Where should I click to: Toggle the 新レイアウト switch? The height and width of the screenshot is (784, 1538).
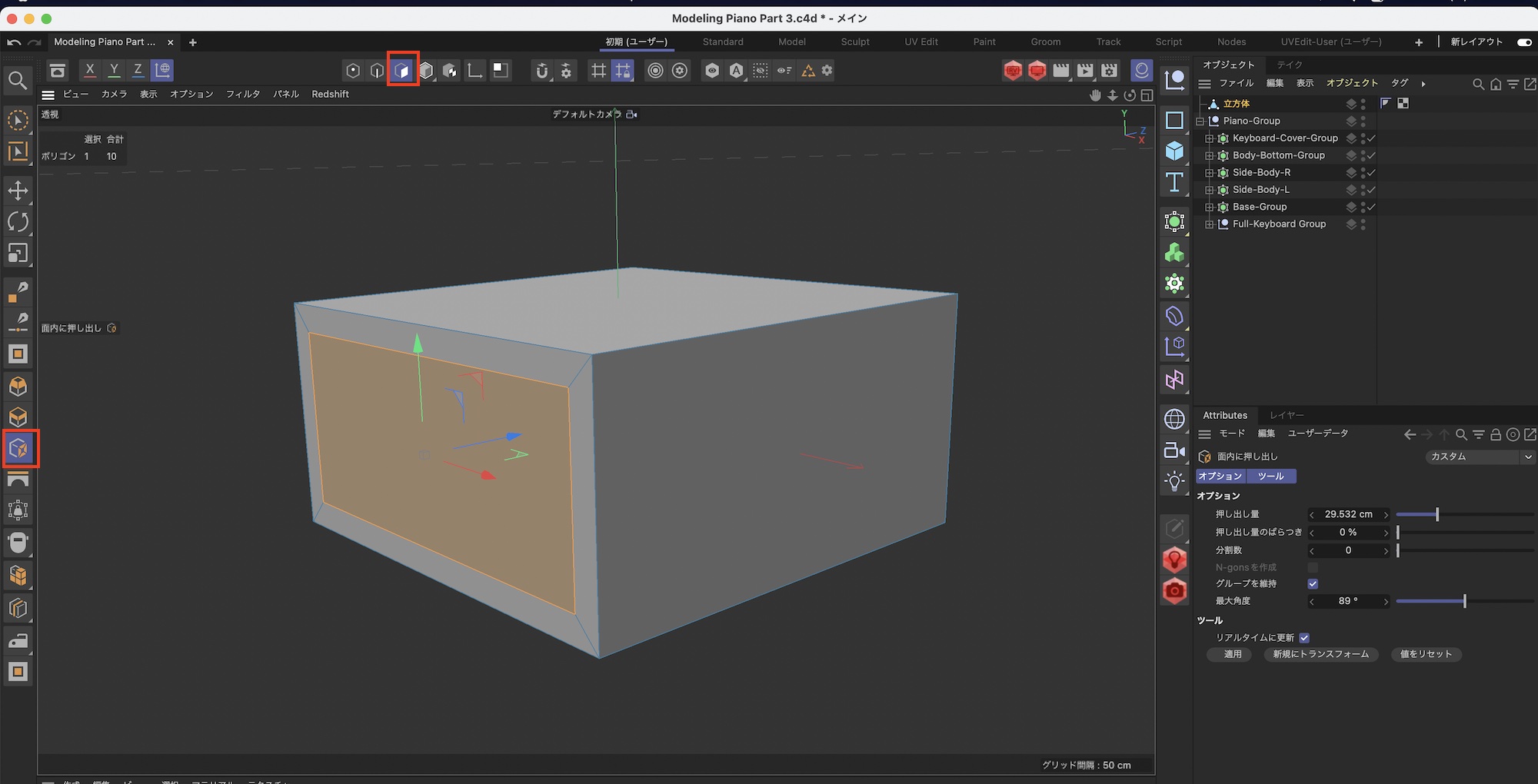click(1523, 42)
